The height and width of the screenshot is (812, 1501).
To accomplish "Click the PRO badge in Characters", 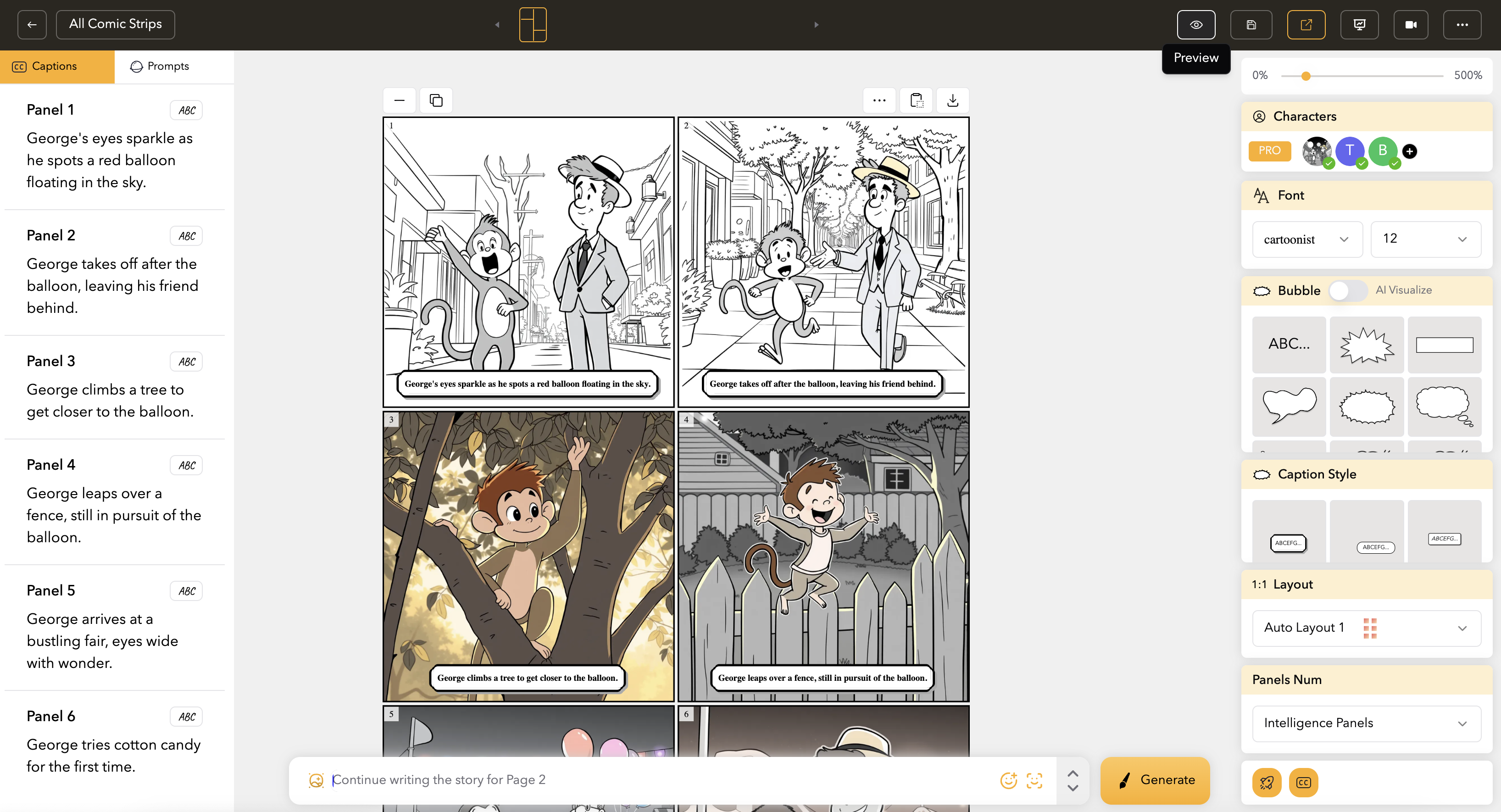I will coord(1270,150).
